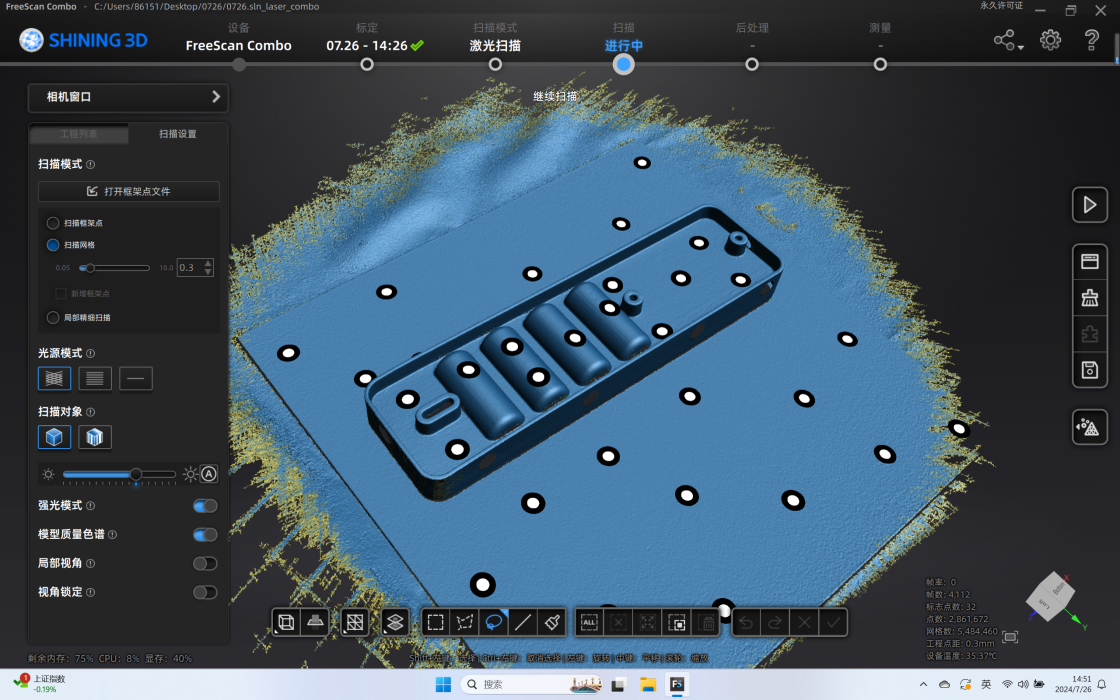This screenshot has height=700, width=1120.
Task: Open the settings gear
Action: (x=1050, y=40)
